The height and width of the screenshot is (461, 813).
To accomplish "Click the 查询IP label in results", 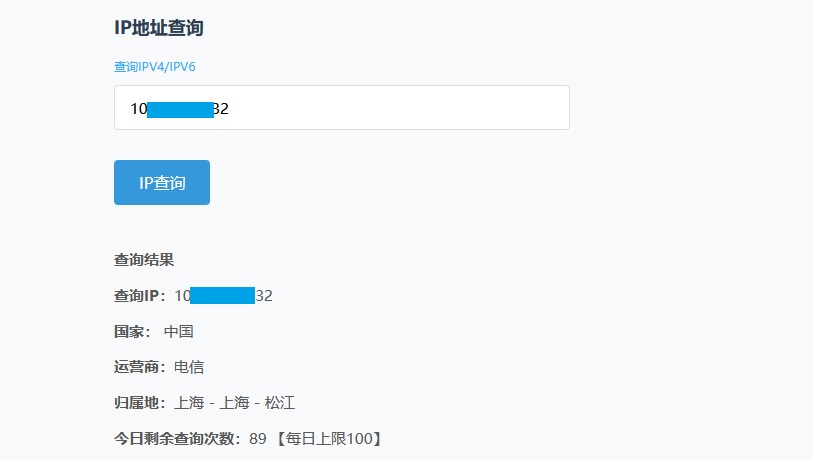I will point(142,296).
